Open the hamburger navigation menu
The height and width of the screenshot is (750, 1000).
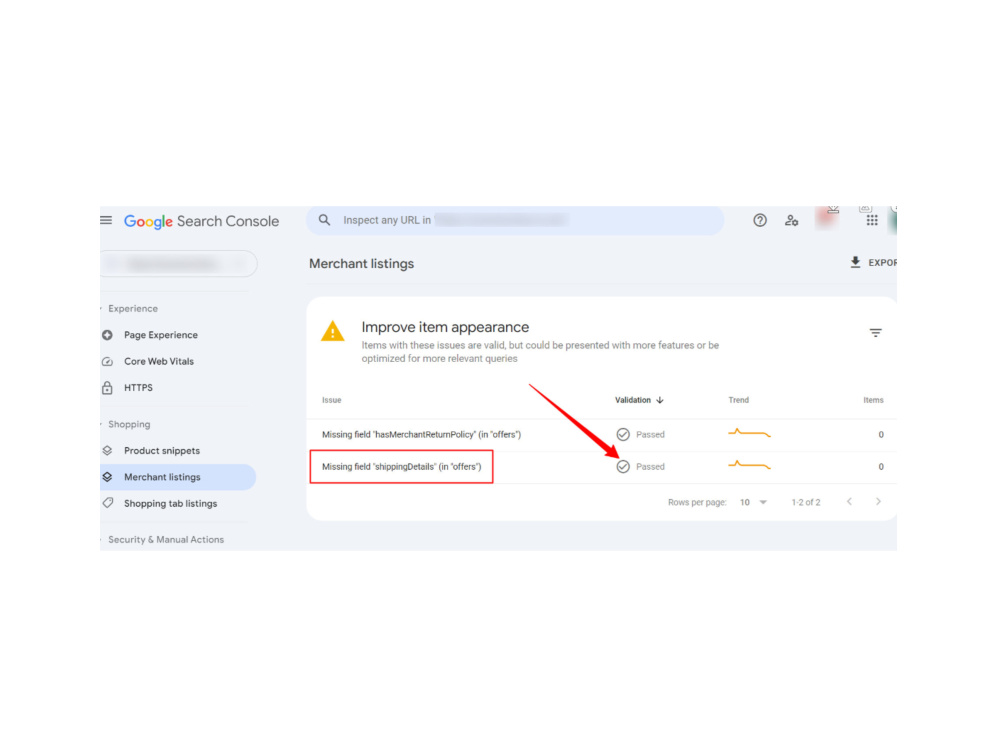(106, 221)
